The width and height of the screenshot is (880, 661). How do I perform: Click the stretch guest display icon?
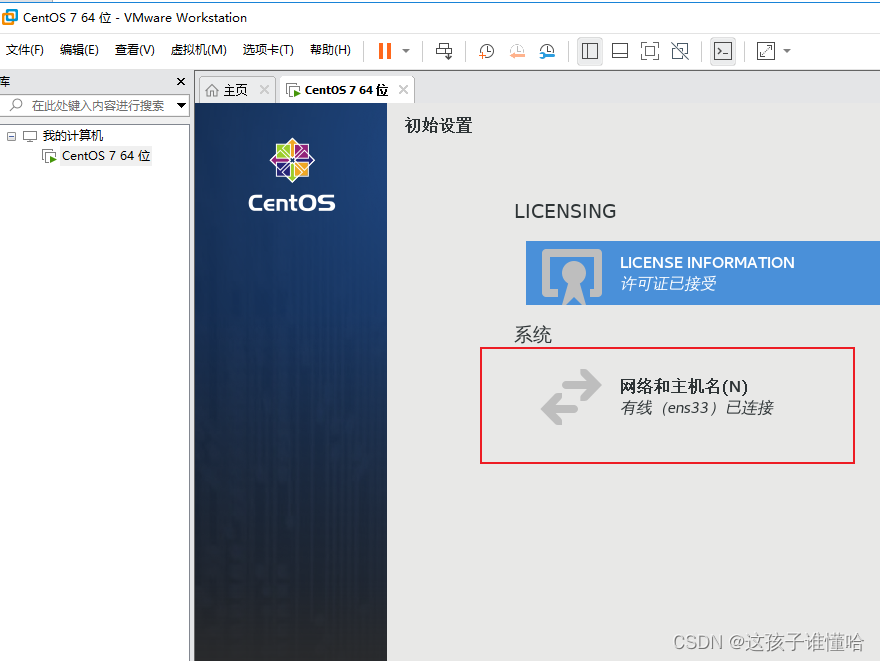point(766,51)
